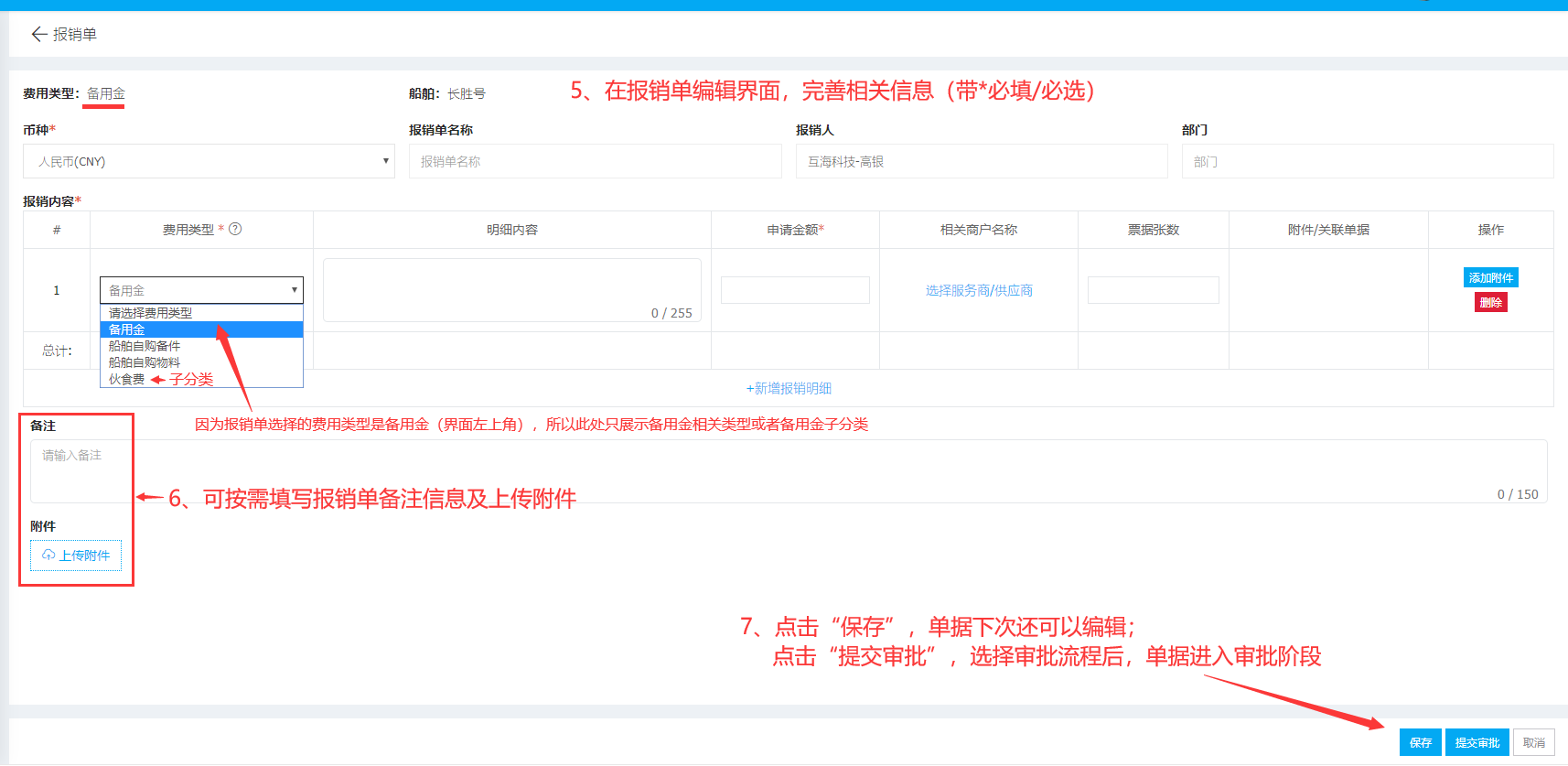The width and height of the screenshot is (1568, 766).
Task: Open the 选择服务商/供应商 link
Action: (x=979, y=290)
